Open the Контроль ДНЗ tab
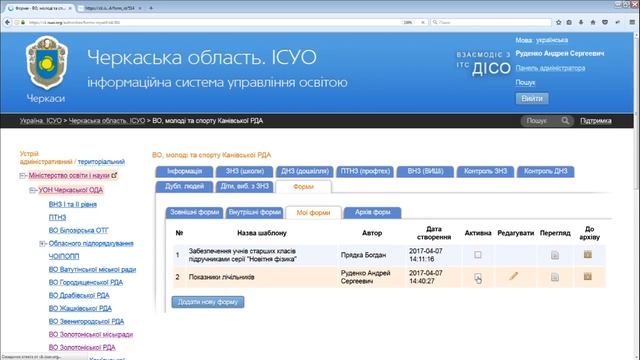This screenshot has width=640, height=360. coord(546,171)
